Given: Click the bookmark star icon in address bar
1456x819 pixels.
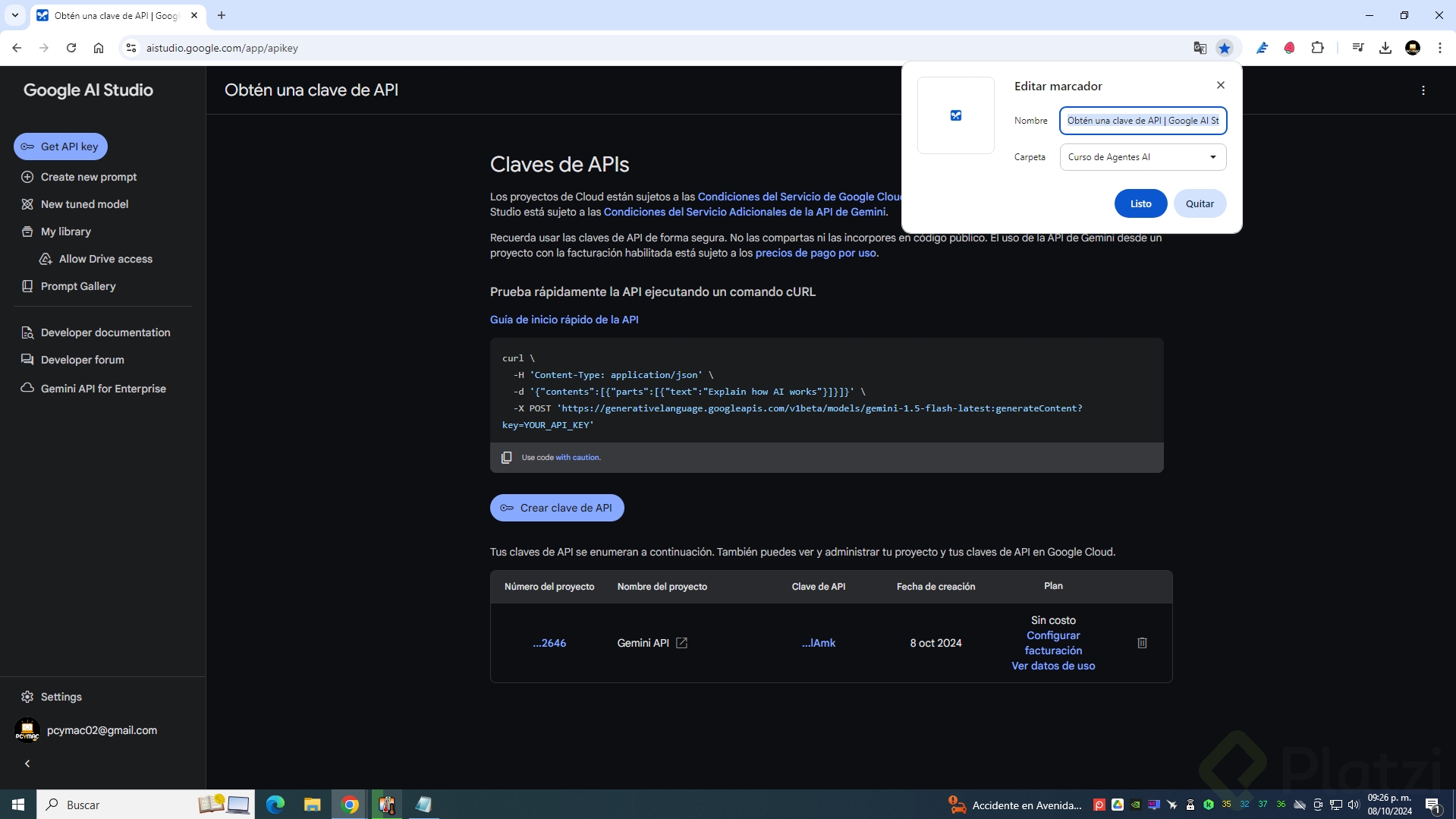Looking at the screenshot, I should click(x=1225, y=48).
